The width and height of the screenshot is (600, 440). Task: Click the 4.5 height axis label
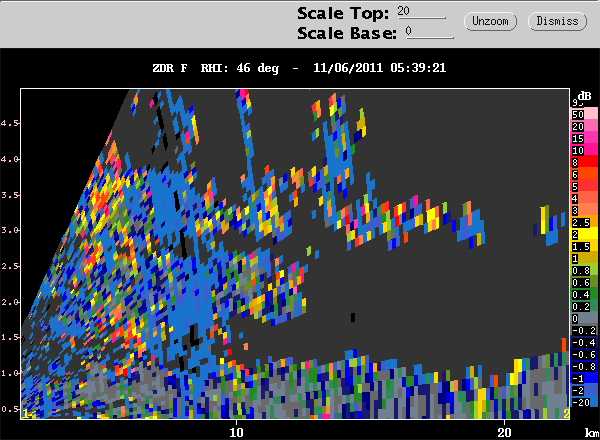(x=9, y=123)
